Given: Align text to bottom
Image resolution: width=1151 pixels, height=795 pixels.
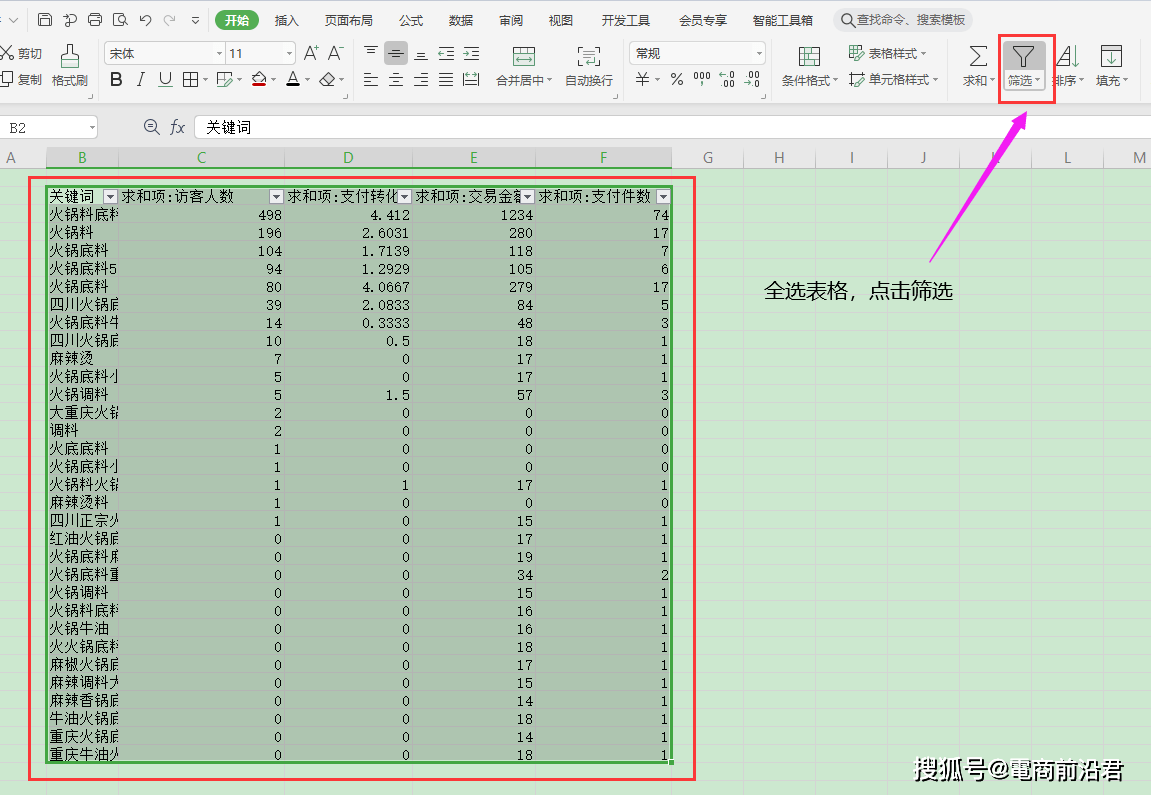Looking at the screenshot, I should (421, 53).
